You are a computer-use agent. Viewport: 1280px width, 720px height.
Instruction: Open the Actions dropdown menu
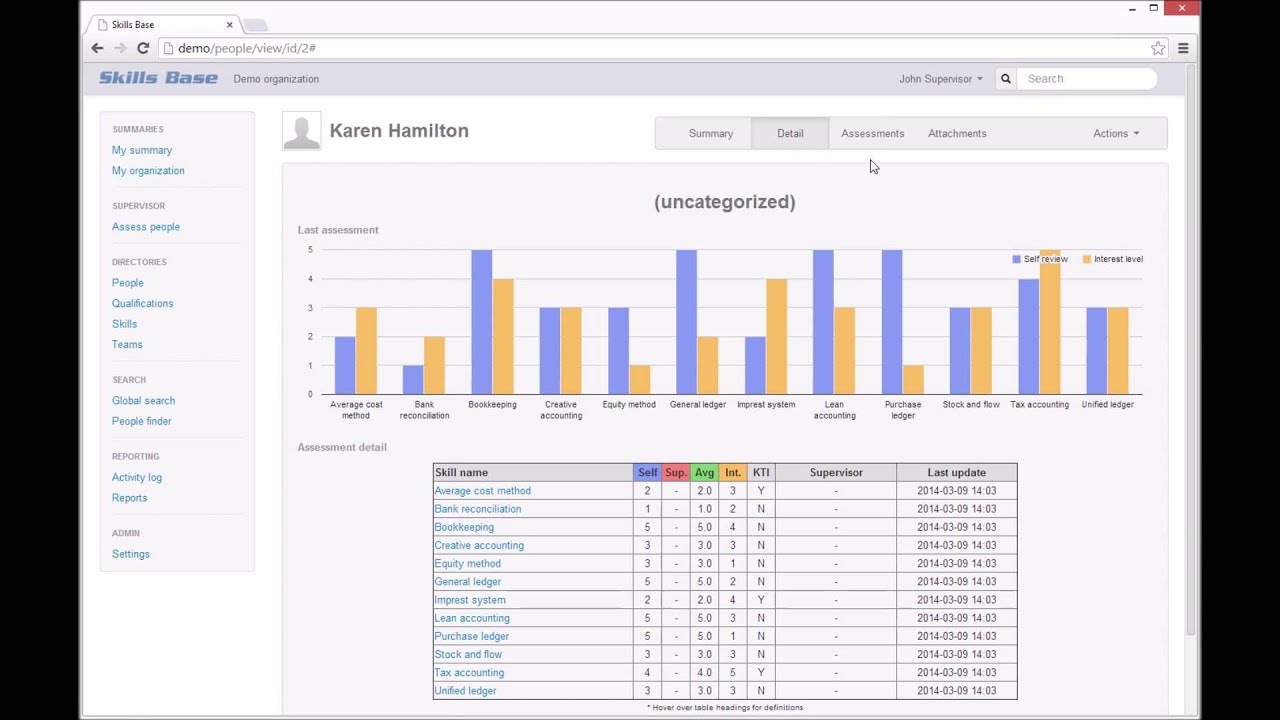[x=1116, y=133]
